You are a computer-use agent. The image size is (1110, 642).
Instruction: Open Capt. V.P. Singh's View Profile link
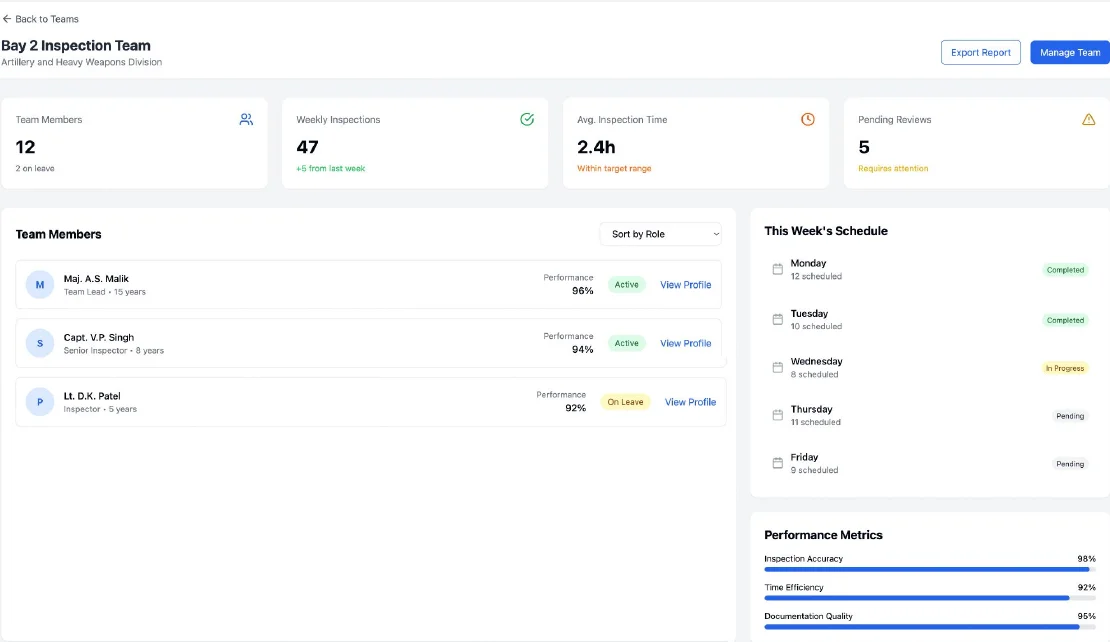[685, 343]
